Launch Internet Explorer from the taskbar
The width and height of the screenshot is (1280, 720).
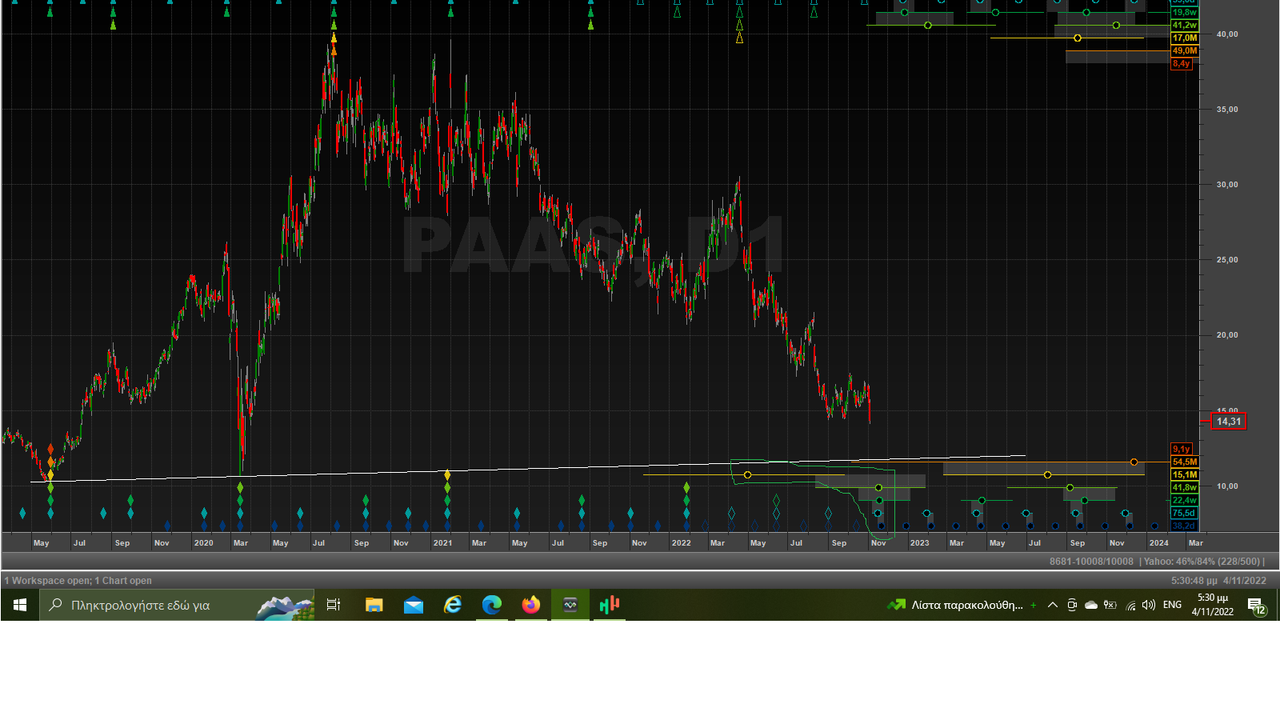(x=453, y=605)
